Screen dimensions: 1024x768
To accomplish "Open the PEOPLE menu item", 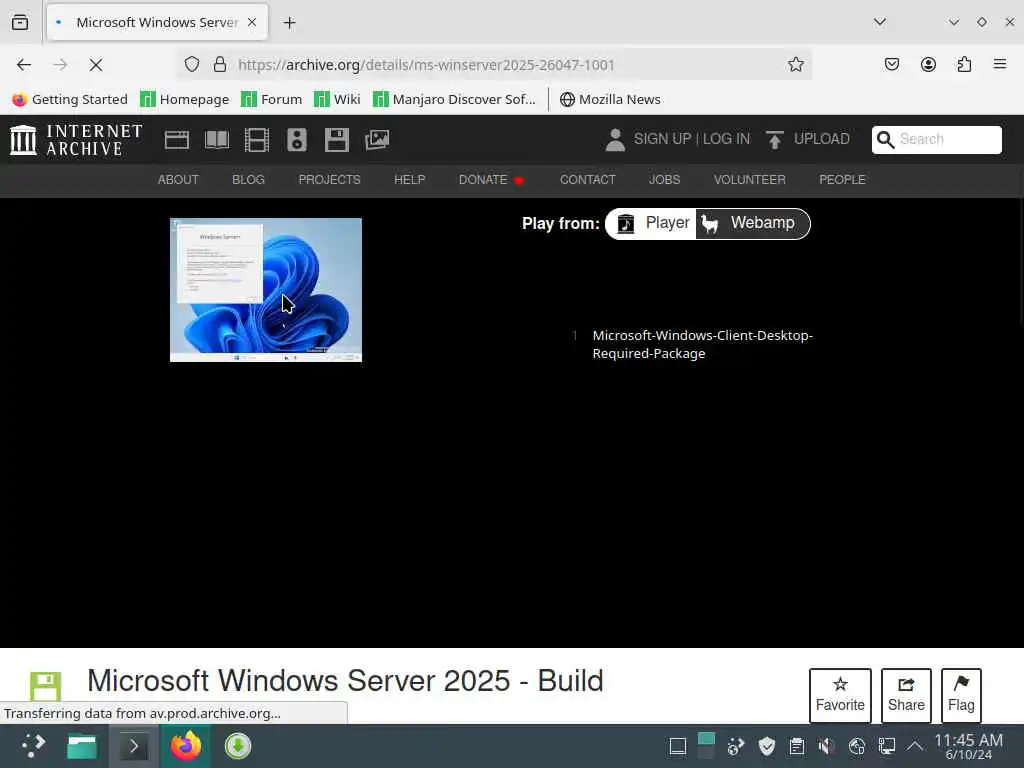I will click(842, 180).
